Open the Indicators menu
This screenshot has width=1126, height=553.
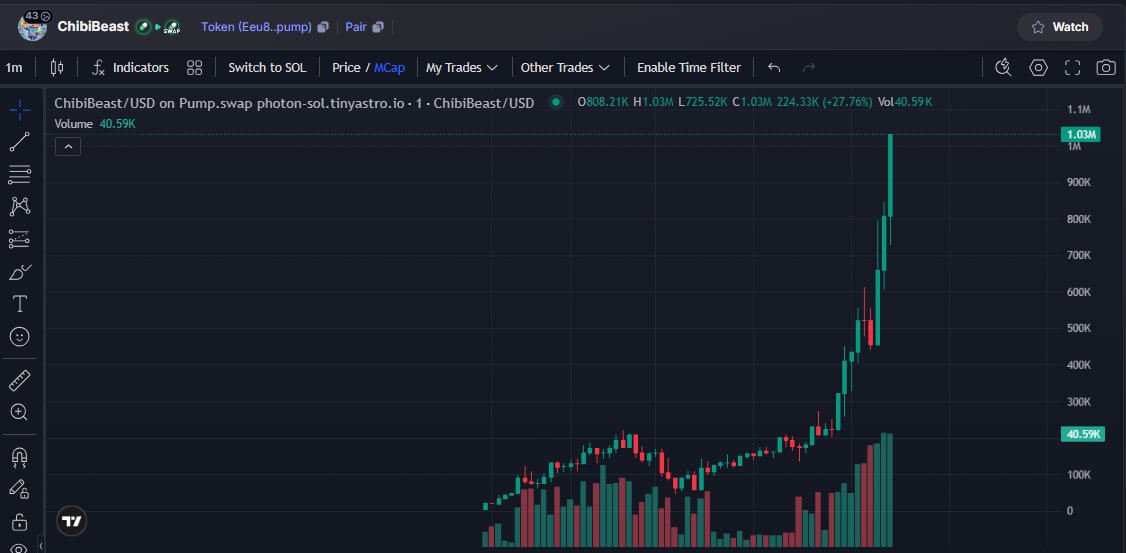131,68
